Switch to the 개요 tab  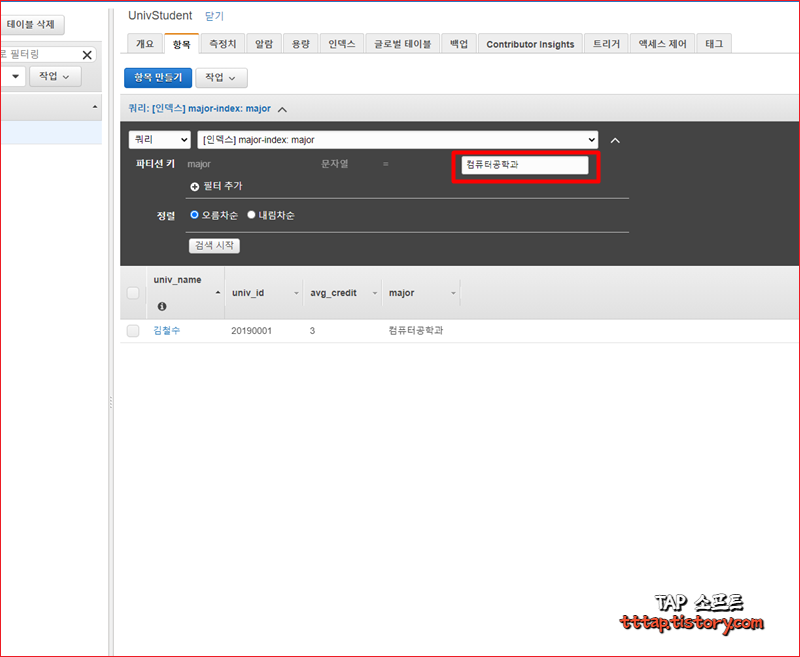145,44
